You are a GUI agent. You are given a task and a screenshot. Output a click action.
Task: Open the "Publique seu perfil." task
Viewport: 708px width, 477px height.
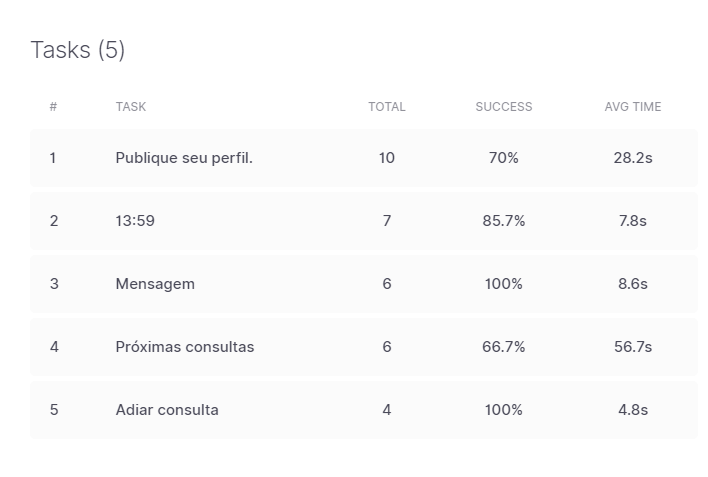click(184, 158)
